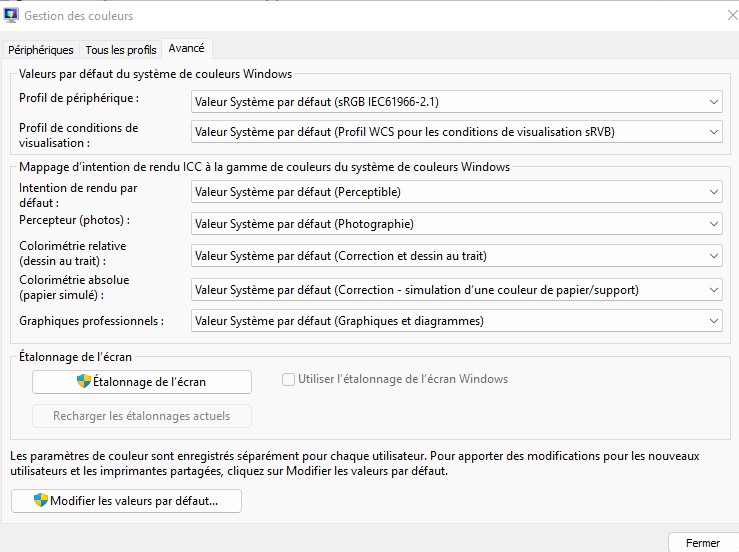Click the shield icon on Modifier les valeurs
Screen dimensions: 739x552
point(41,500)
